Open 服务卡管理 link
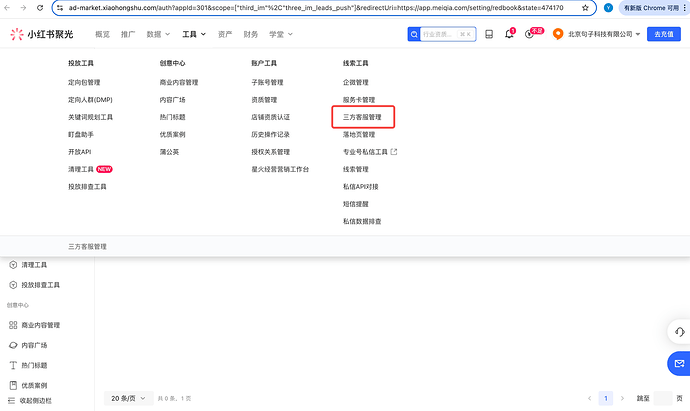The width and height of the screenshot is (690, 411). pyautogui.click(x=359, y=100)
